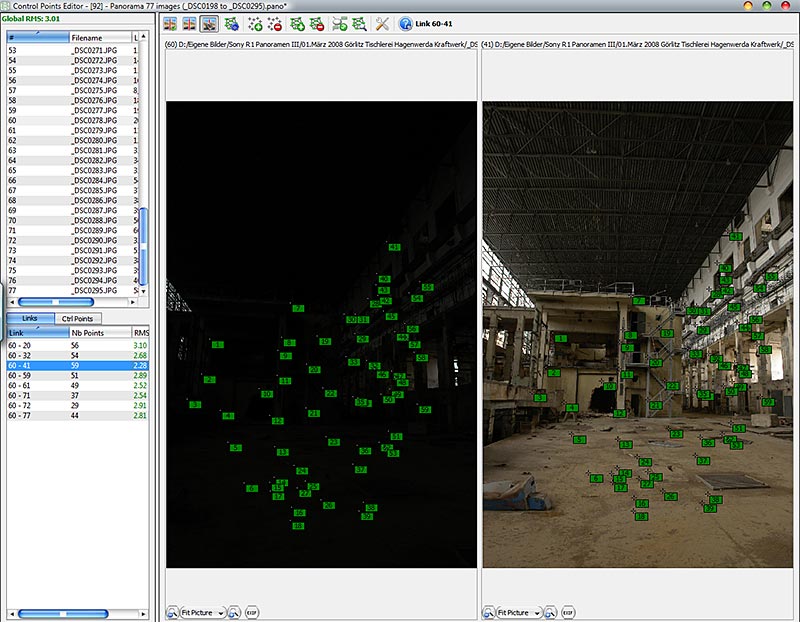Click the EXIF button under right image
This screenshot has width=800, height=622.
click(567, 612)
